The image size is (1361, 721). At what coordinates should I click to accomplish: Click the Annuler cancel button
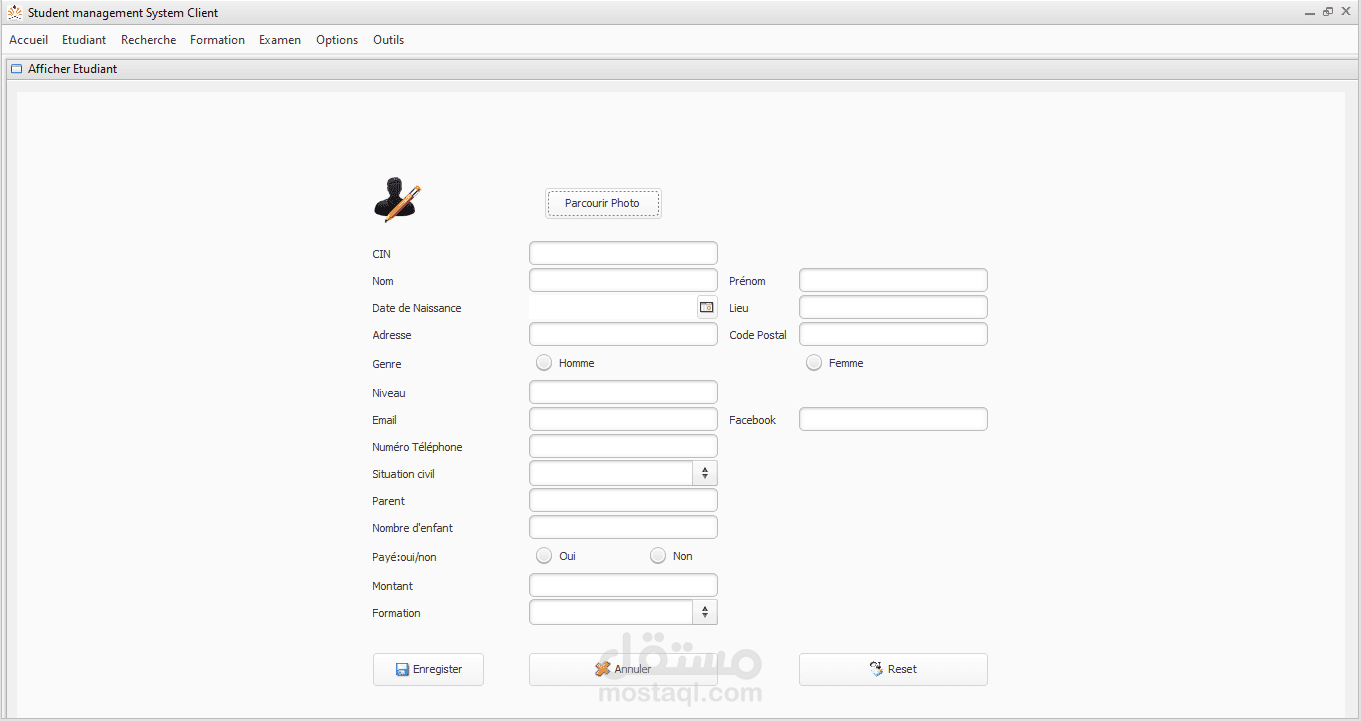[x=623, y=669]
